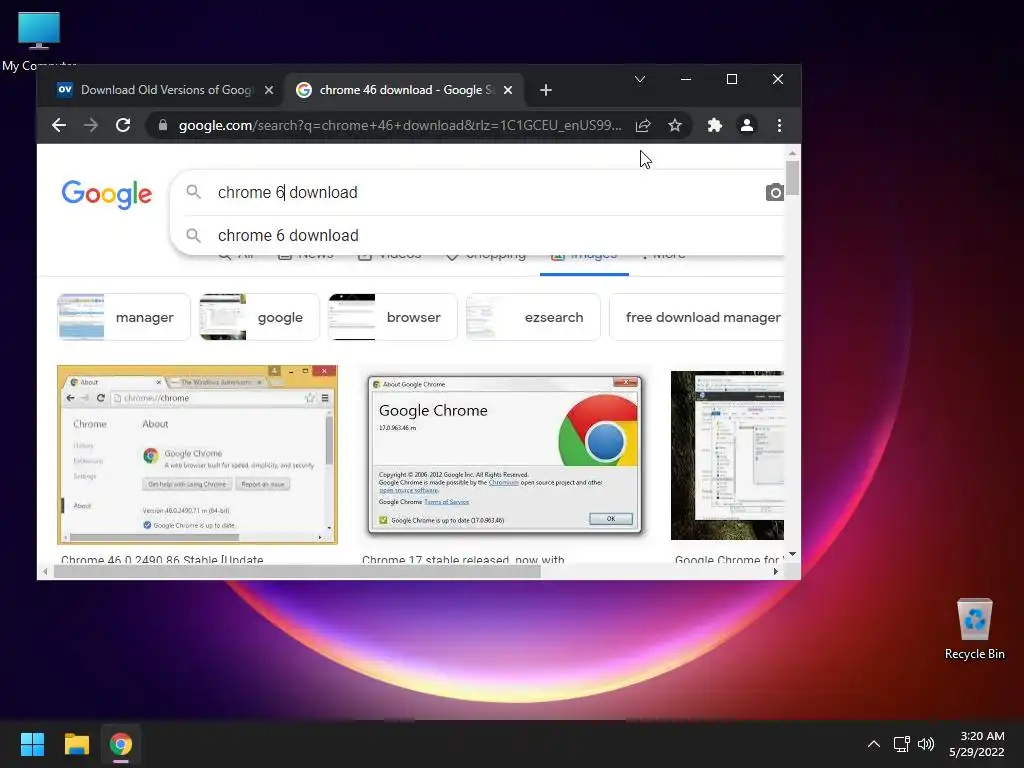Viewport: 1024px width, 768px height.
Task: Click the Google logo
Action: point(106,194)
